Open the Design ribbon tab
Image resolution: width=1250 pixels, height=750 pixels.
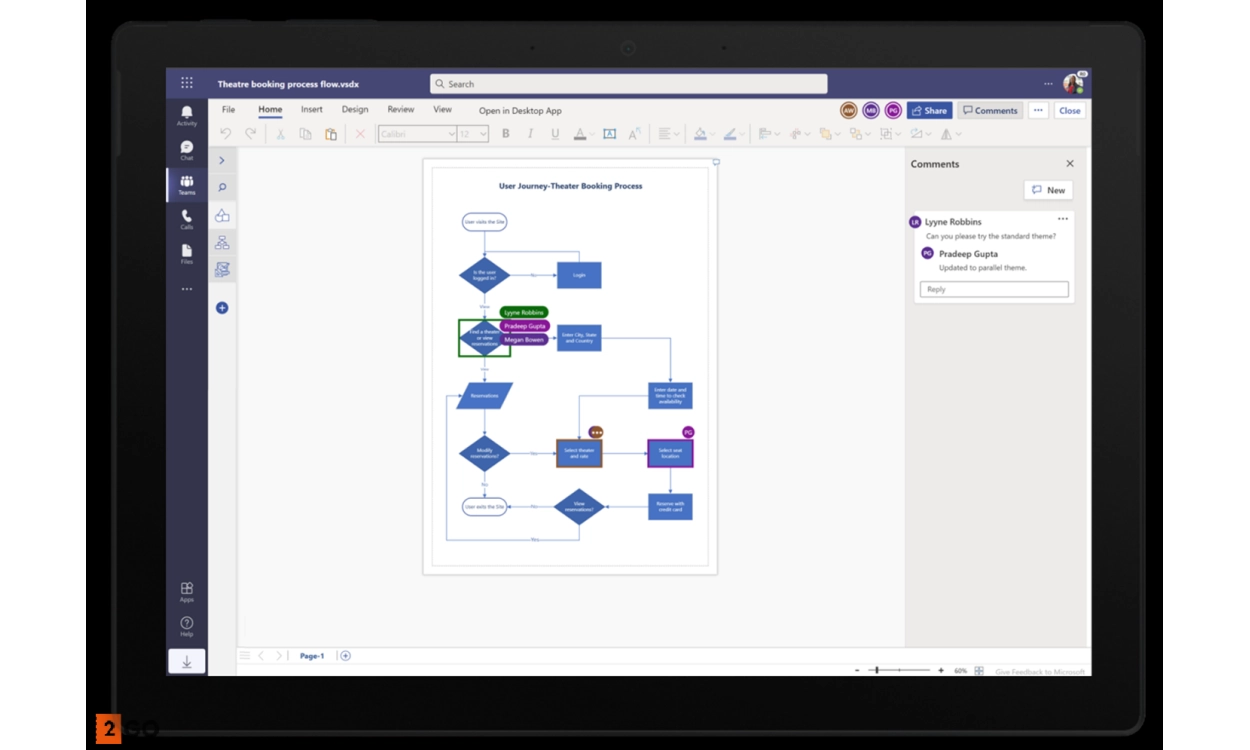point(355,110)
